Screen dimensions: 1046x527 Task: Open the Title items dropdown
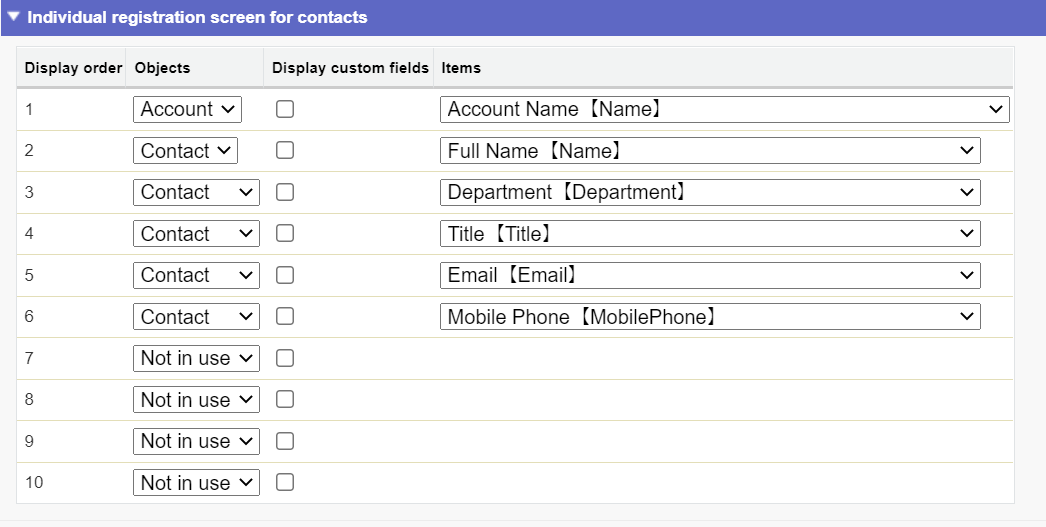[710, 234]
